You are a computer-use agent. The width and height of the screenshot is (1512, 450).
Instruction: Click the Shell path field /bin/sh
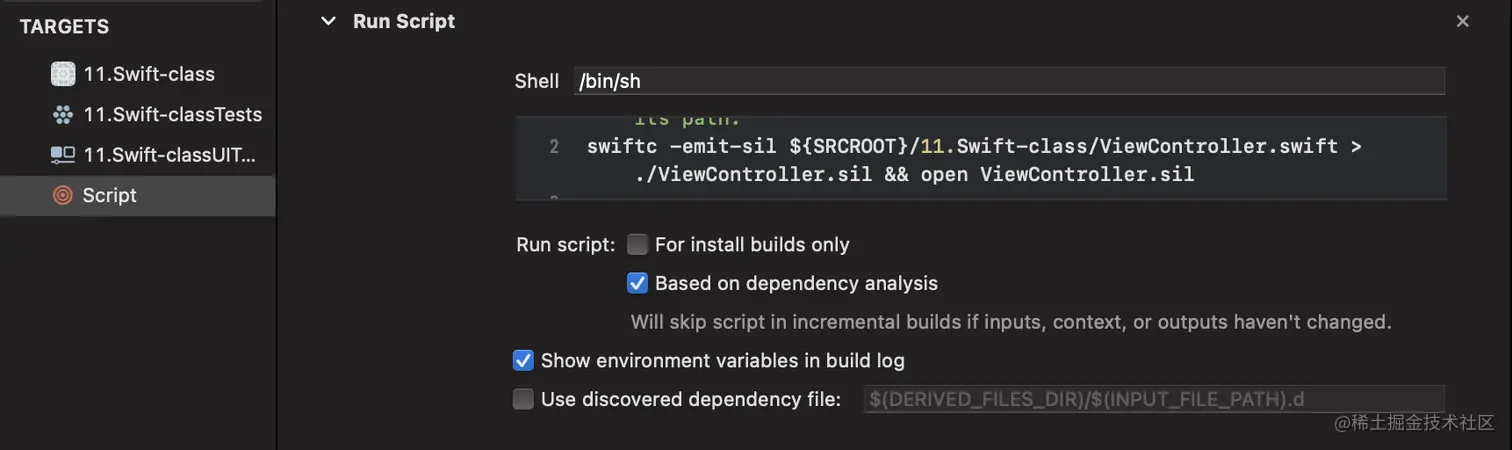click(x=1008, y=81)
